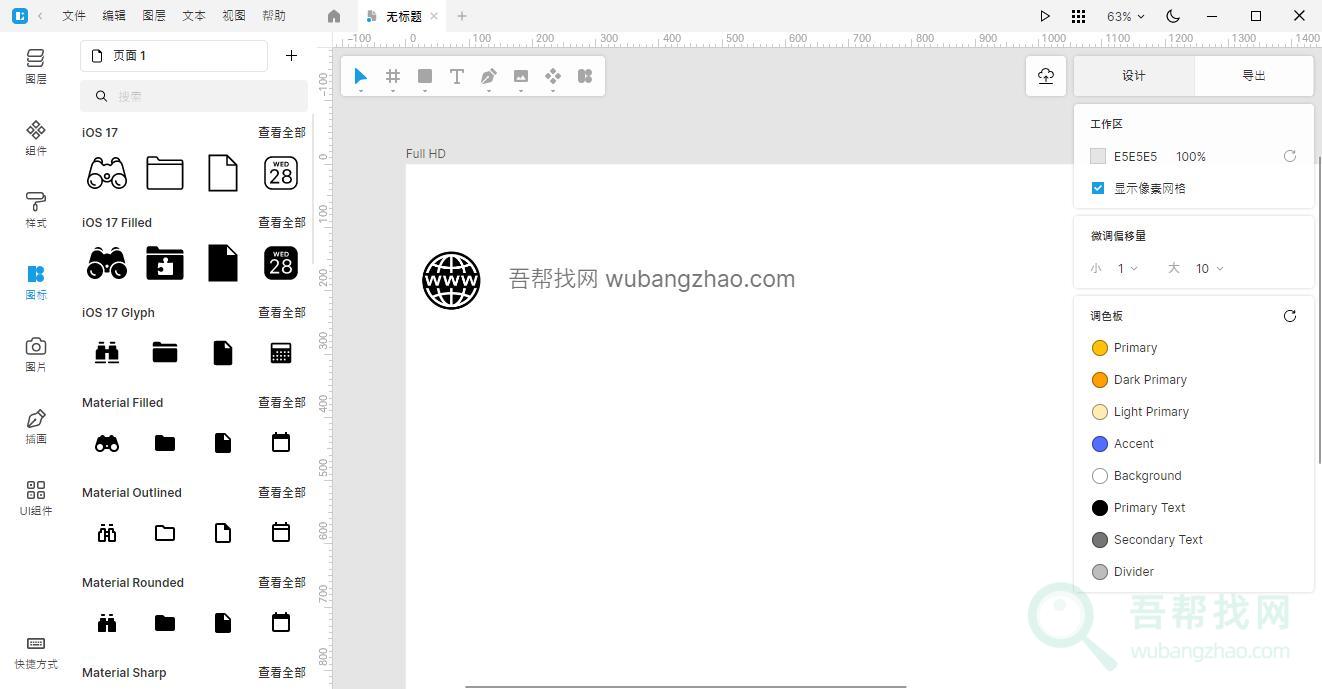Open the small nudge value dropdown showing 1
Screen dimensions: 1322x689
1124,268
